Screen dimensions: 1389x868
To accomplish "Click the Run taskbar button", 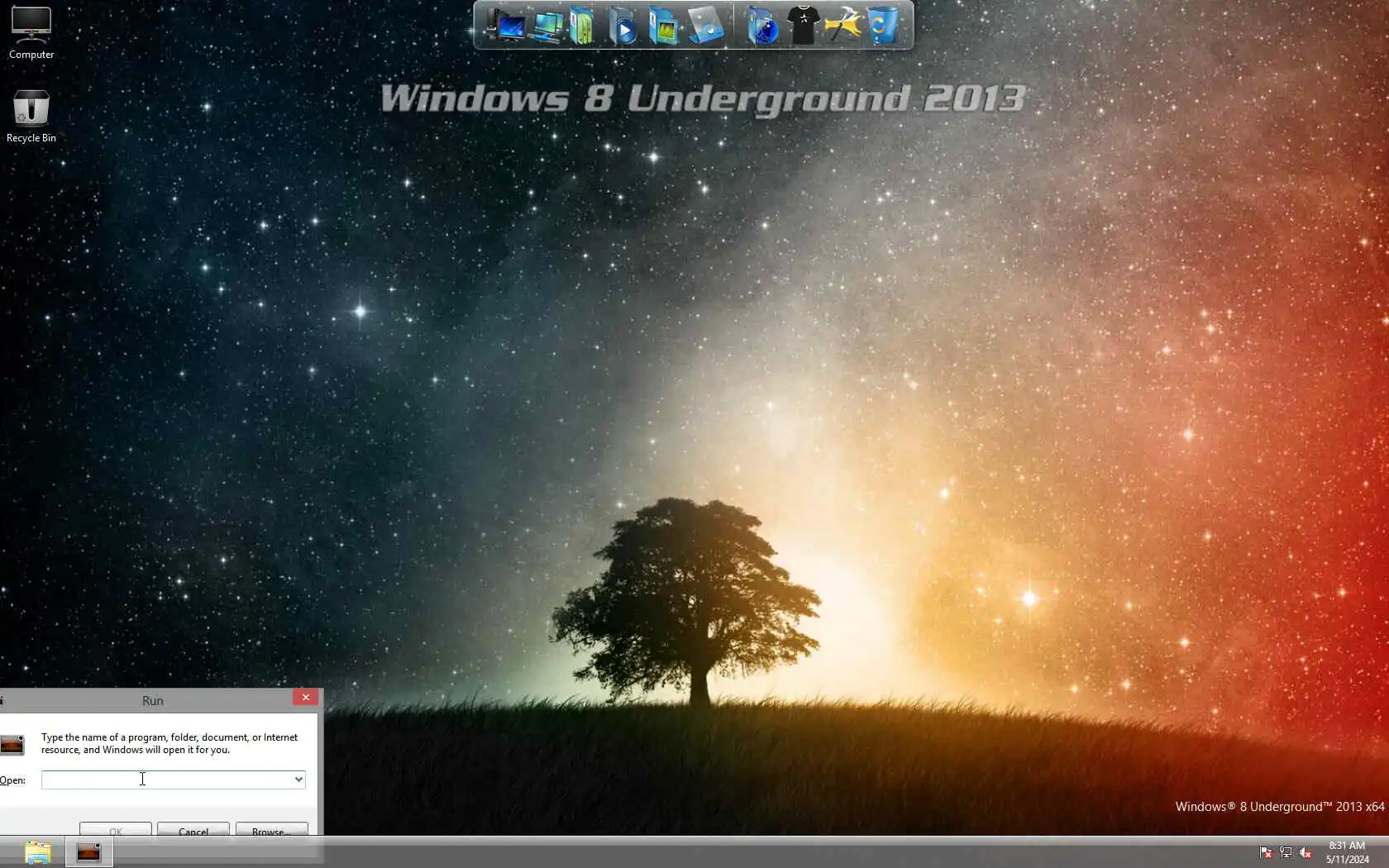I will point(88,852).
